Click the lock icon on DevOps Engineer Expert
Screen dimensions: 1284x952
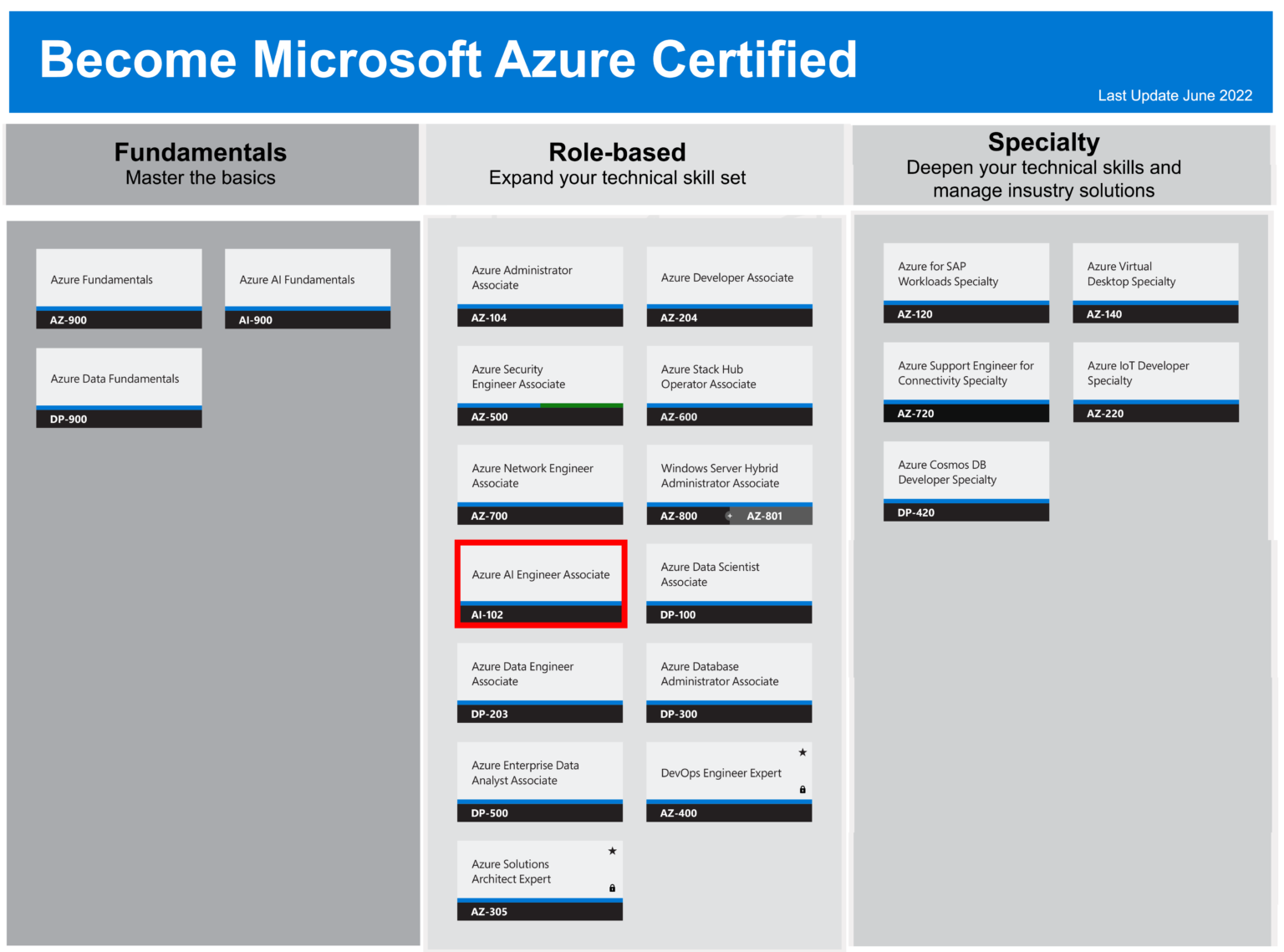[802, 789]
